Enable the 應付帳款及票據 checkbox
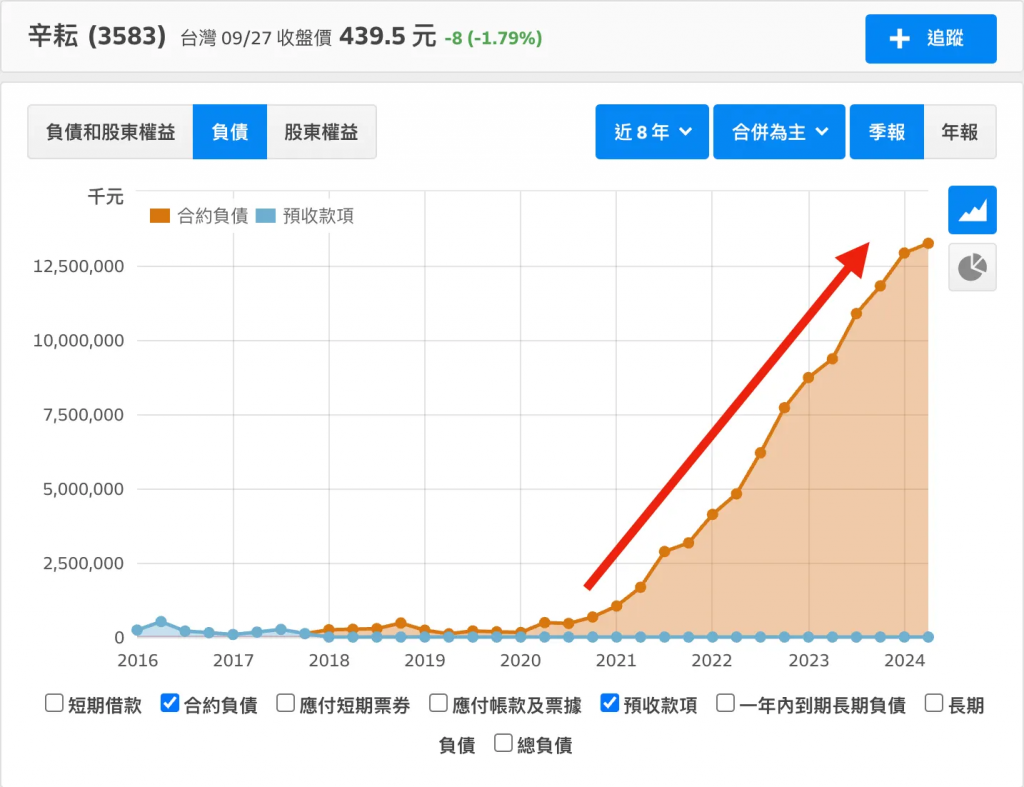This screenshot has width=1024, height=787. [439, 704]
